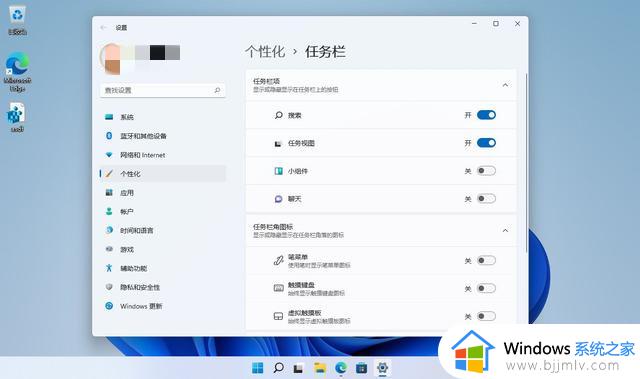The image size is (640, 379).
Task: Click the 触摸键盘 keyboard icon
Action: 278,288
